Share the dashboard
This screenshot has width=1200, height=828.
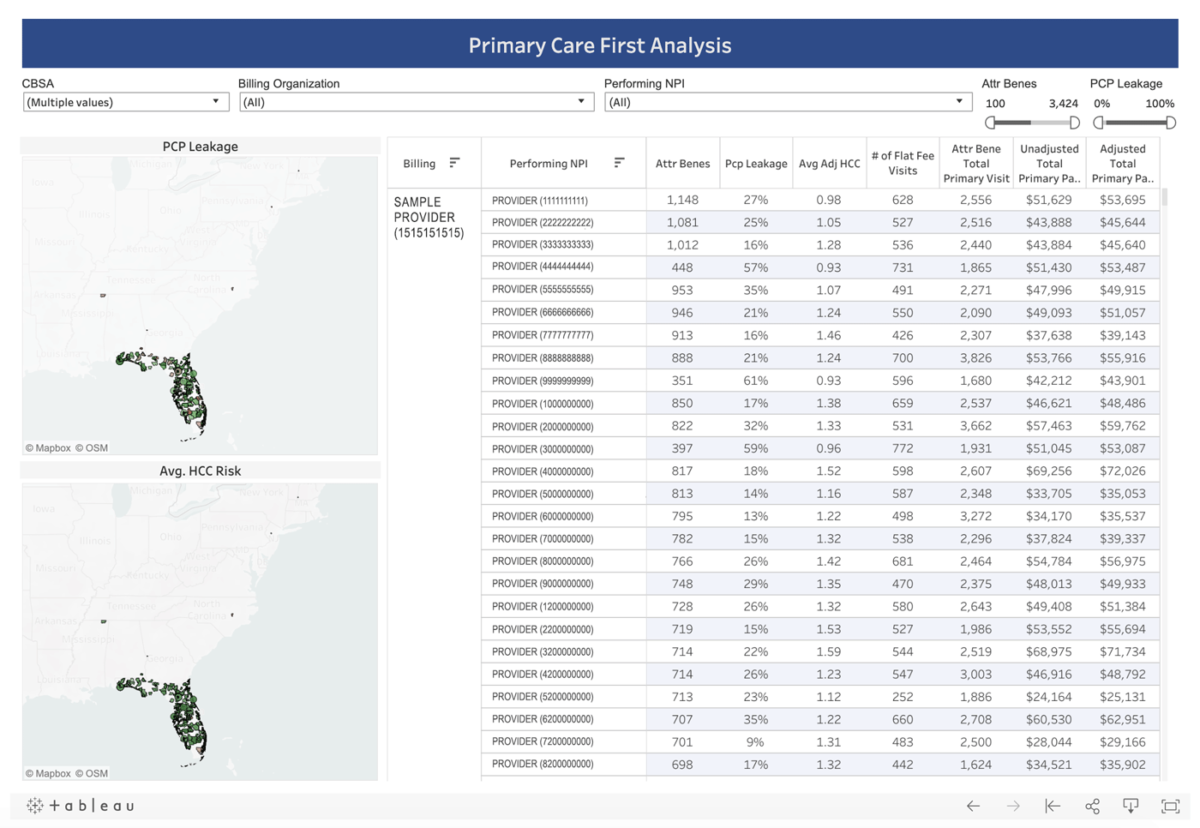[1092, 806]
